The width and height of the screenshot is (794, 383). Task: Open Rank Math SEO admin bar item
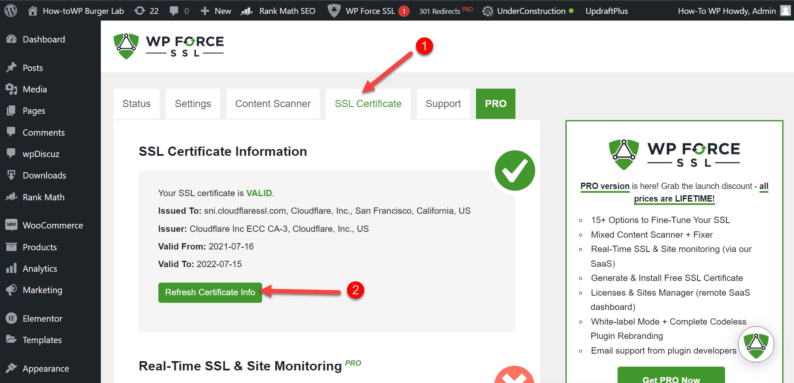tap(278, 11)
